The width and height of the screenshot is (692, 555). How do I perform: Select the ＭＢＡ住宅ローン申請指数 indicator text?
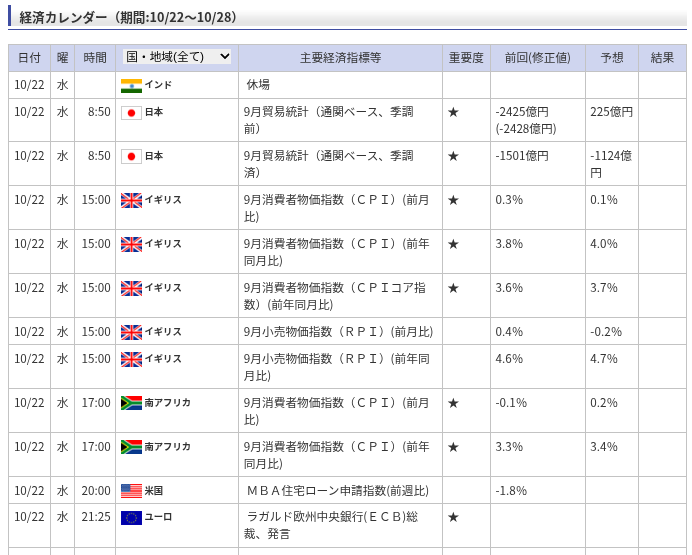point(337,491)
